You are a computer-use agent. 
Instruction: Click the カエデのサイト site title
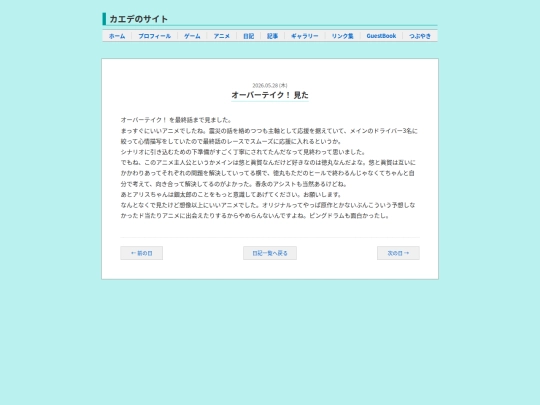coord(138,19)
